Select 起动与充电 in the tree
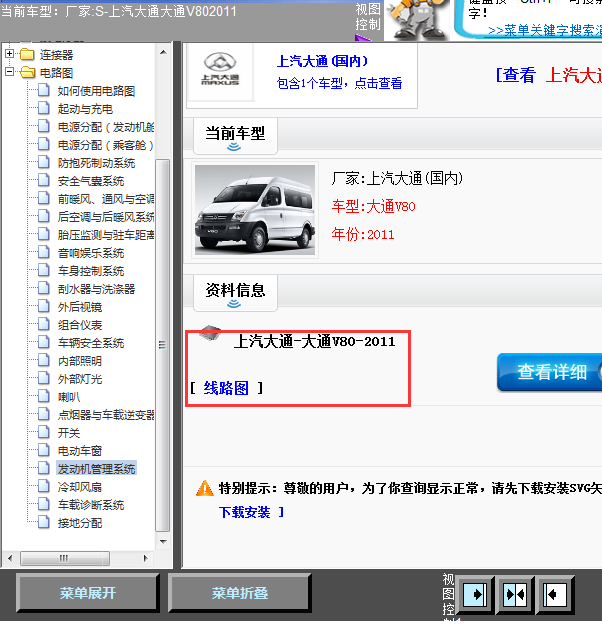This screenshot has width=602, height=624. point(85,109)
